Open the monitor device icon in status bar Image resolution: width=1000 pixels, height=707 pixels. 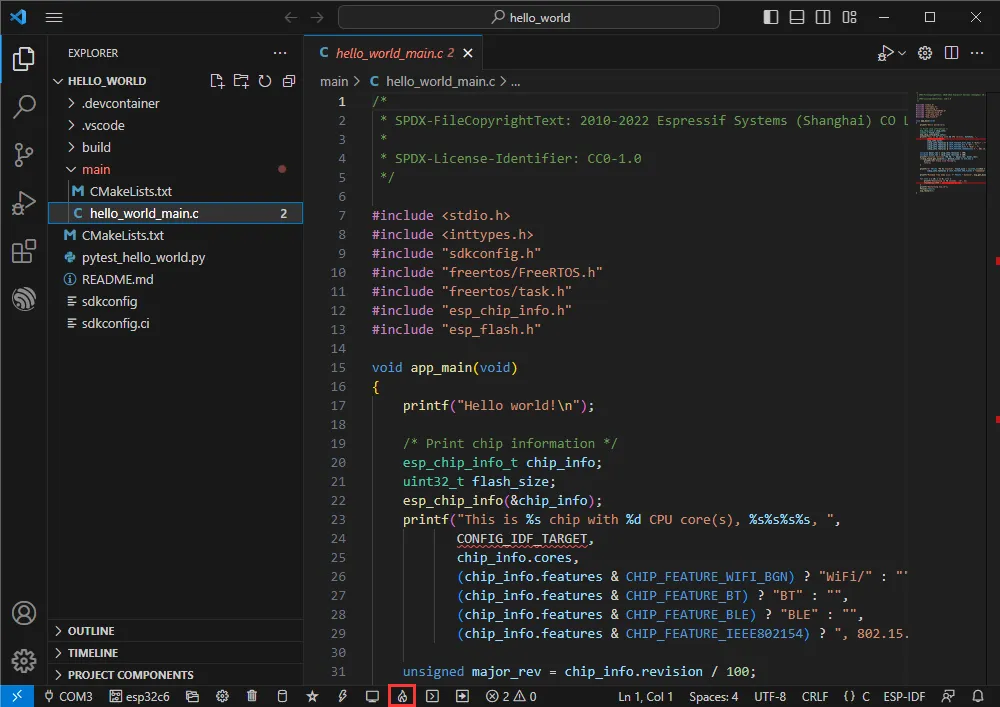372,696
